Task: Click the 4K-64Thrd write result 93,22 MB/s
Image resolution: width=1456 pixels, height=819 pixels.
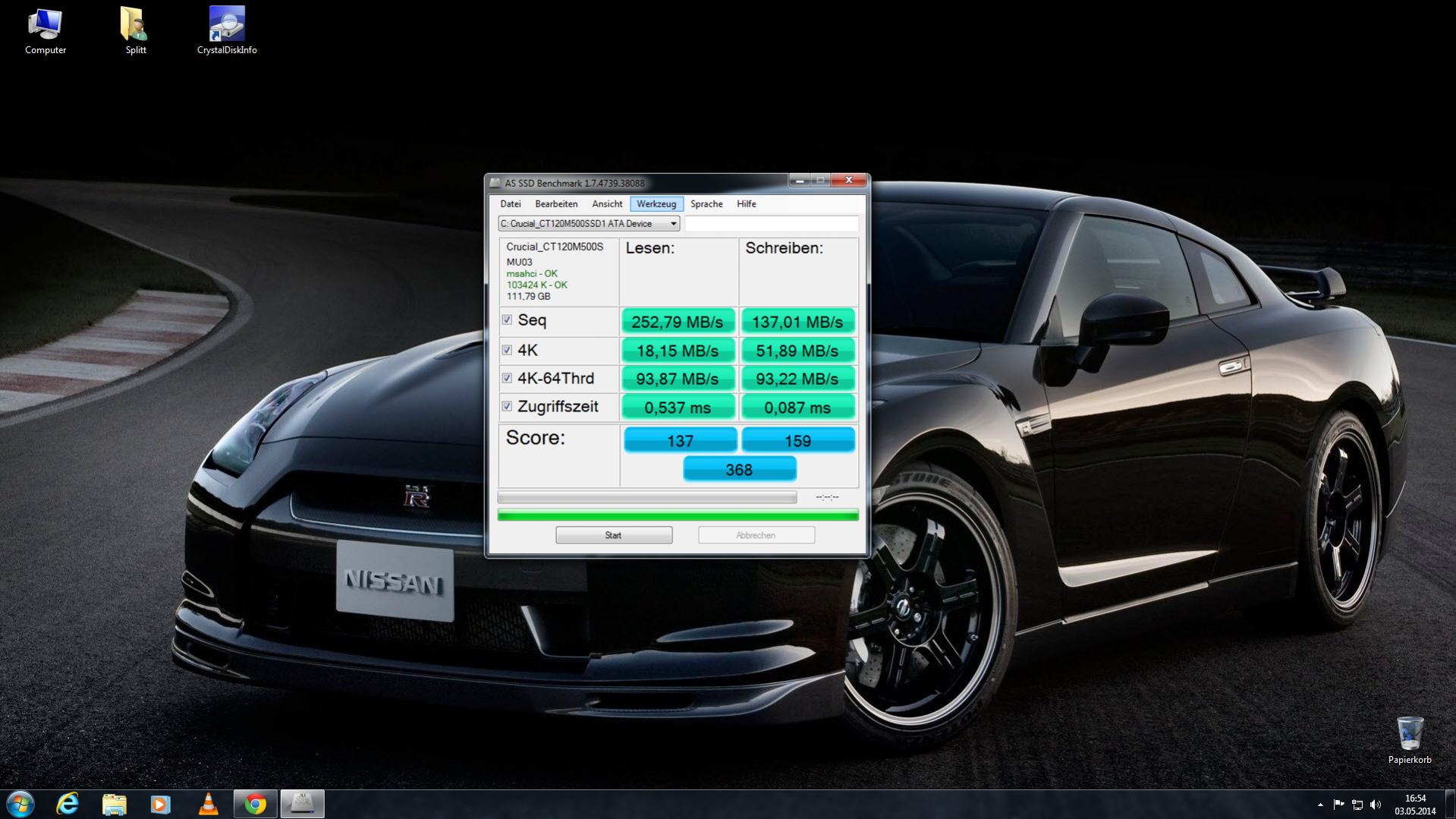Action: (797, 379)
